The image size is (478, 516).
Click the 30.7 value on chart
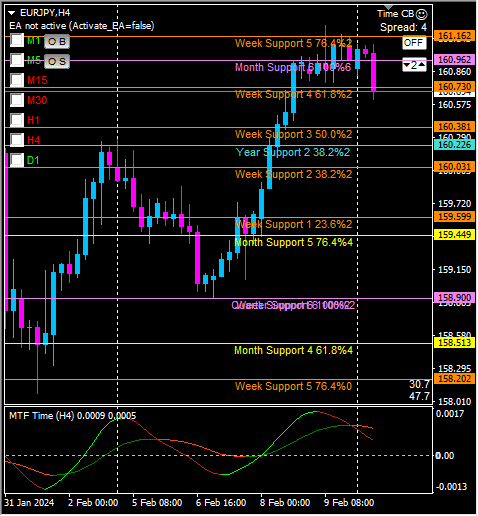(x=419, y=384)
